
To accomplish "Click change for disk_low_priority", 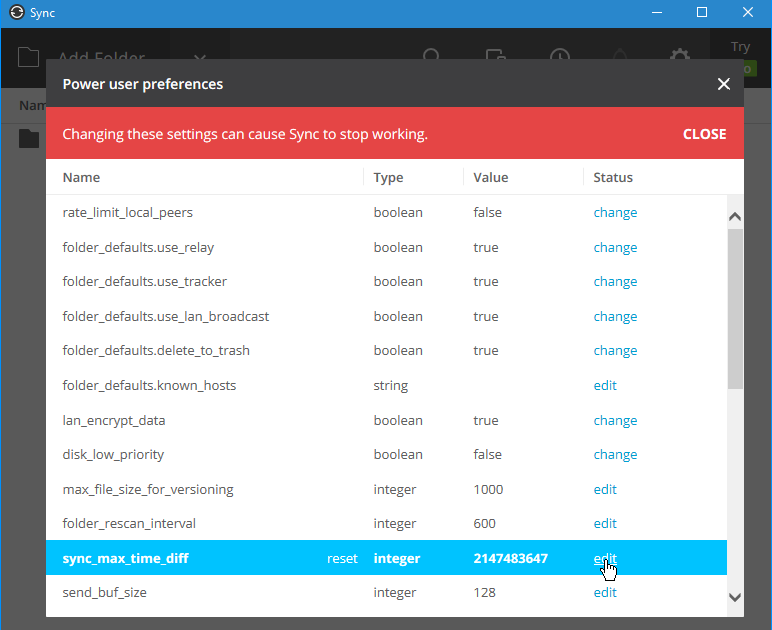I will pyautogui.click(x=615, y=454).
